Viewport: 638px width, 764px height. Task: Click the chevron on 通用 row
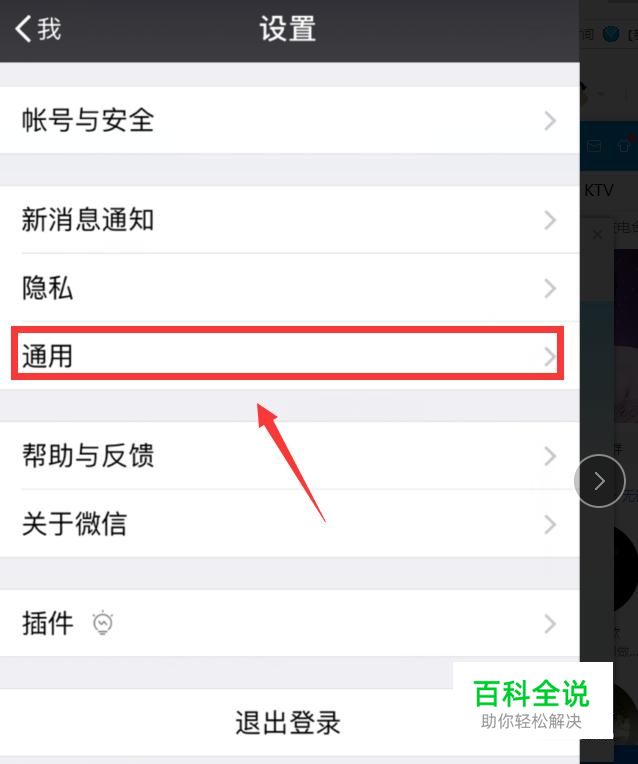pos(550,356)
